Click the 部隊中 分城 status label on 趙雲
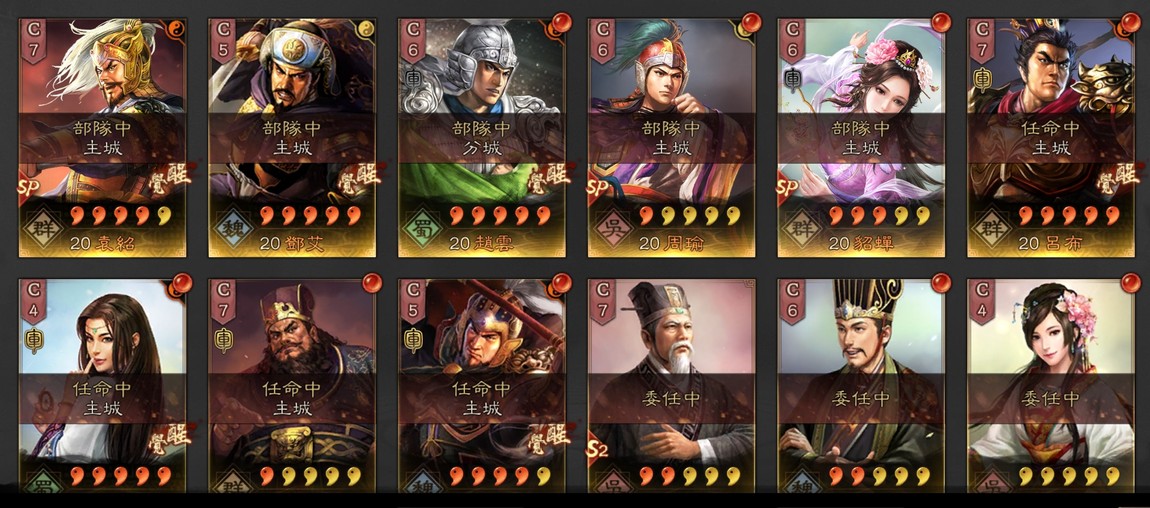 pos(482,138)
